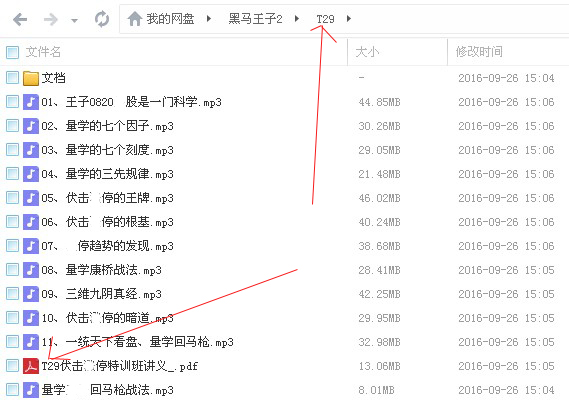The width and height of the screenshot is (569, 415).
Task: Click PDF icon of T29 讲义 file
Action: (x=31, y=366)
